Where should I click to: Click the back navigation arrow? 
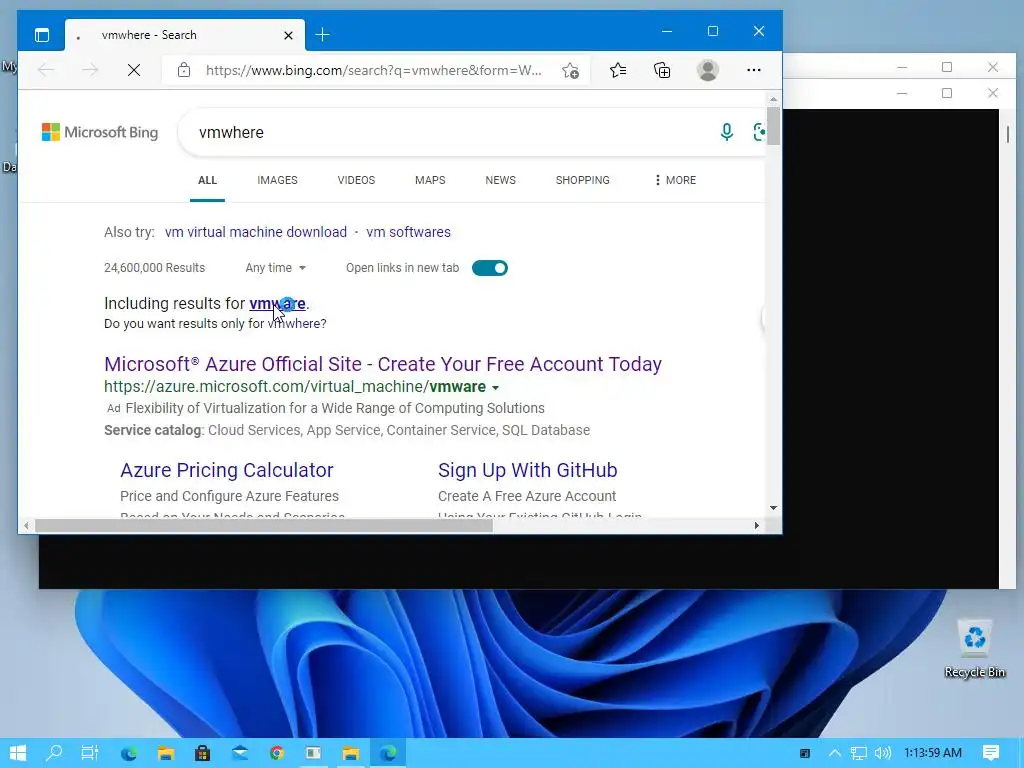(46, 70)
